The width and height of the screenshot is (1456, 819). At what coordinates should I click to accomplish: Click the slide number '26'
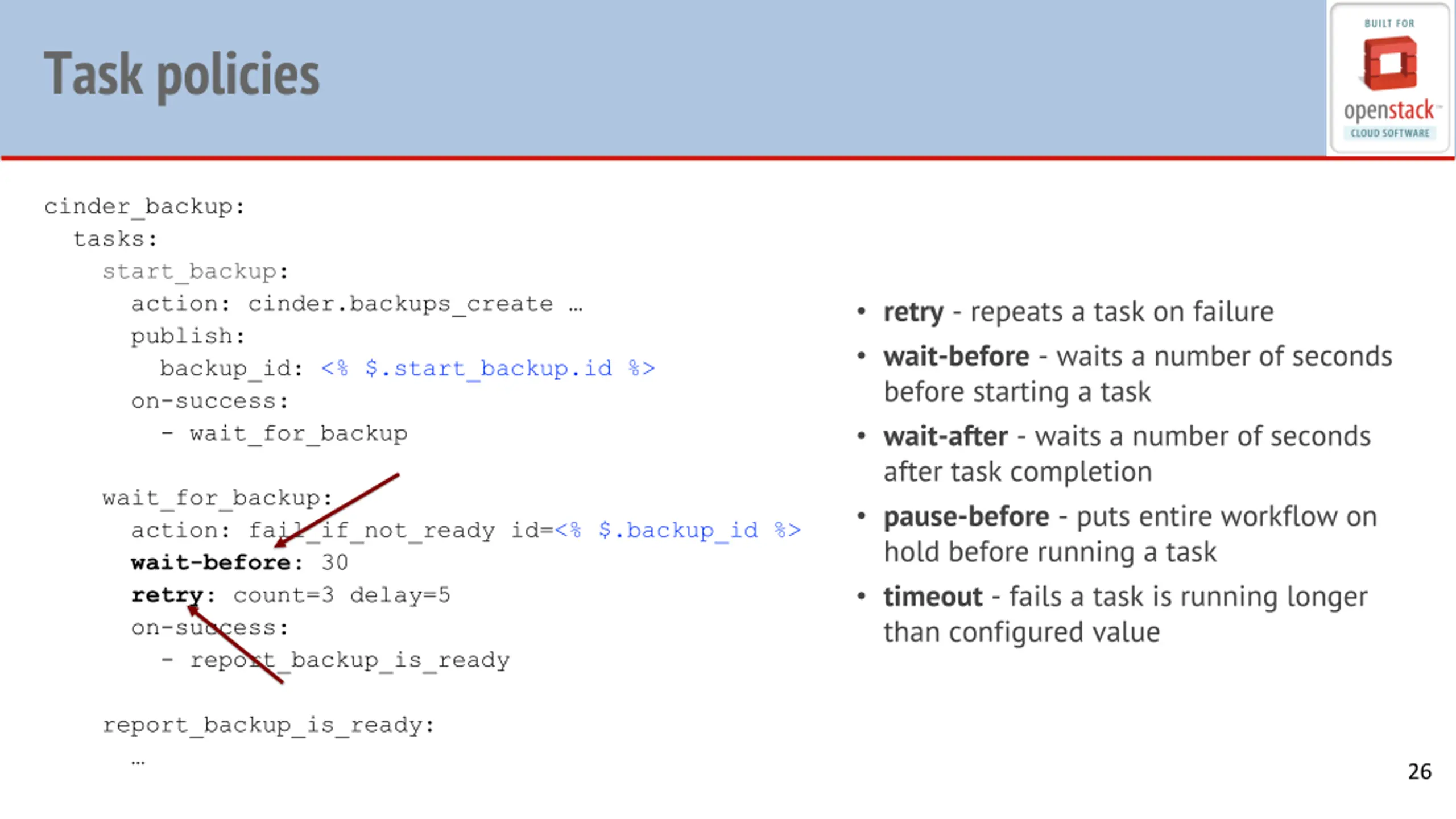pyautogui.click(x=1420, y=772)
